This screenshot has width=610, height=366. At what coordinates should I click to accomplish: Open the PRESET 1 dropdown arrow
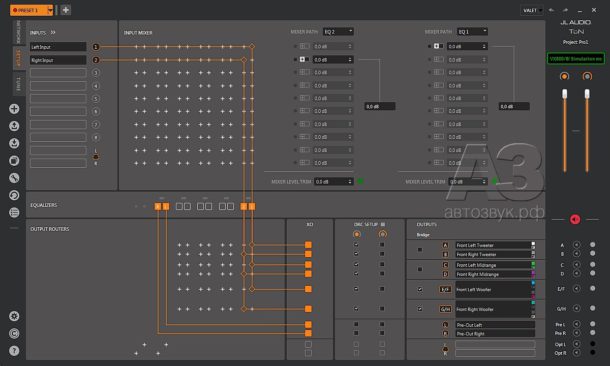pos(50,10)
